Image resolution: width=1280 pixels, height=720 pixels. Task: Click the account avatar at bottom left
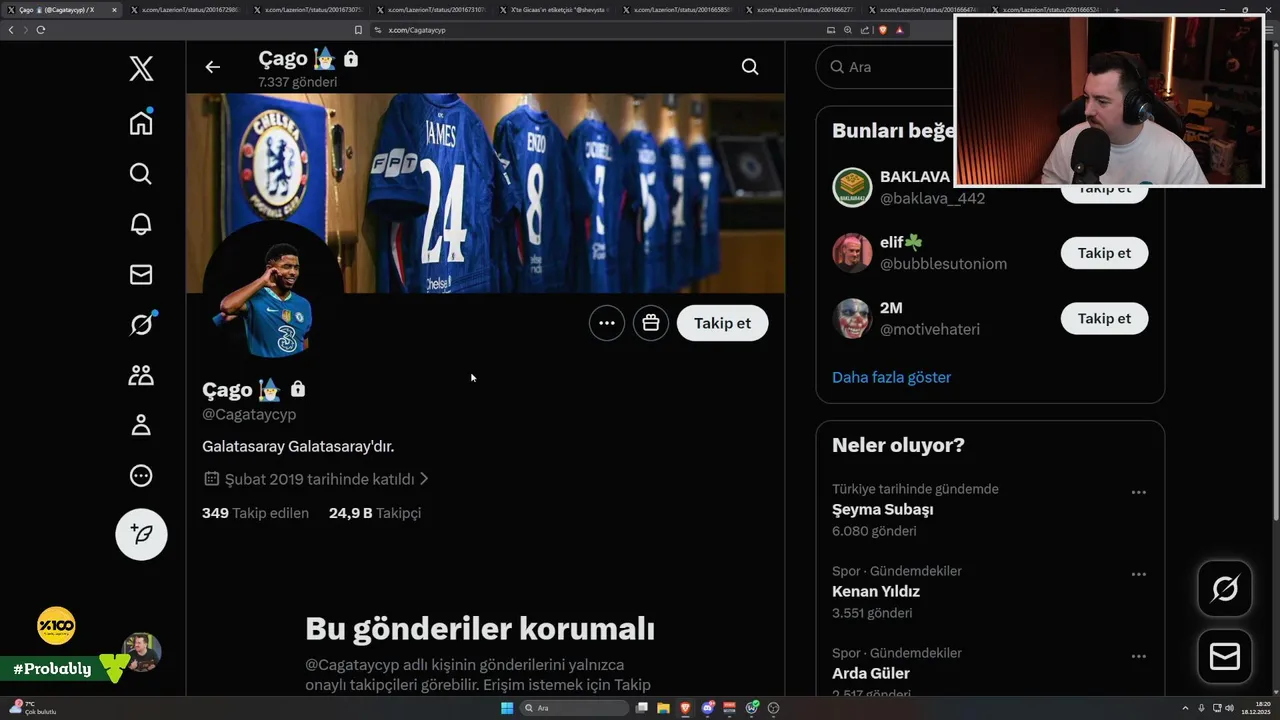coord(142,651)
